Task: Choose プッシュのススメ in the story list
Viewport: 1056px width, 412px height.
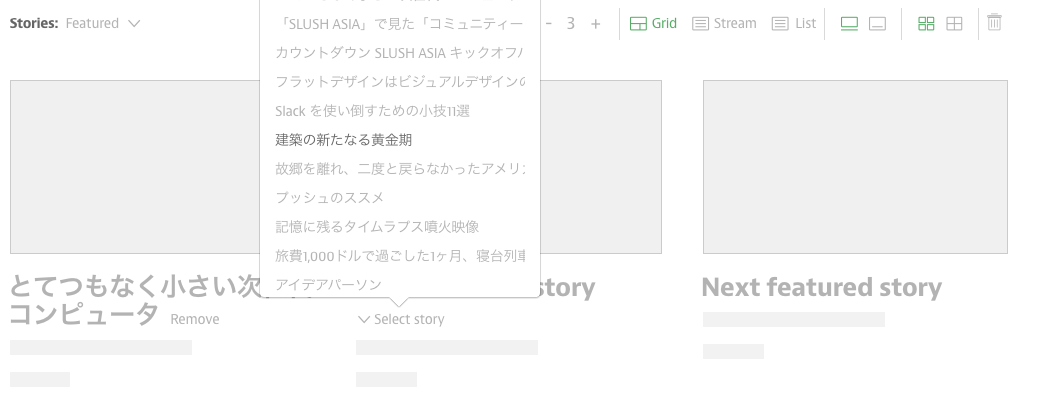Action: click(x=329, y=198)
